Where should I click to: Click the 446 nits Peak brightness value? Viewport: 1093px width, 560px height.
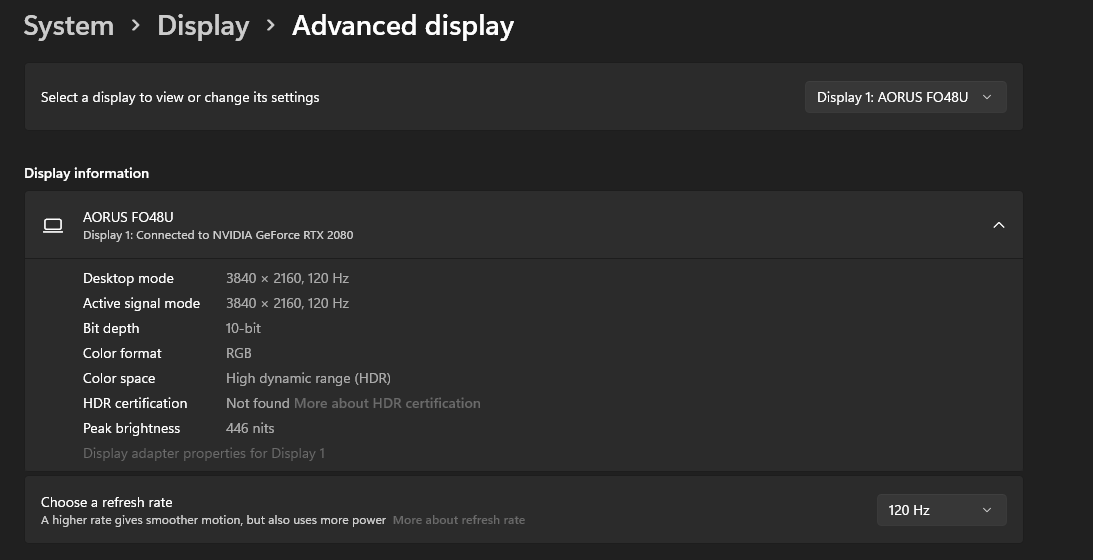coord(250,428)
